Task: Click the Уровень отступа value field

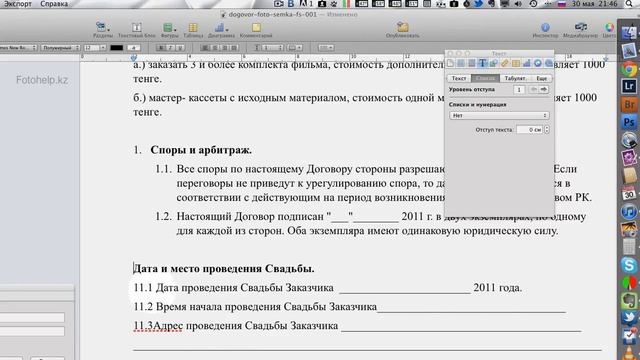Action: pos(519,89)
